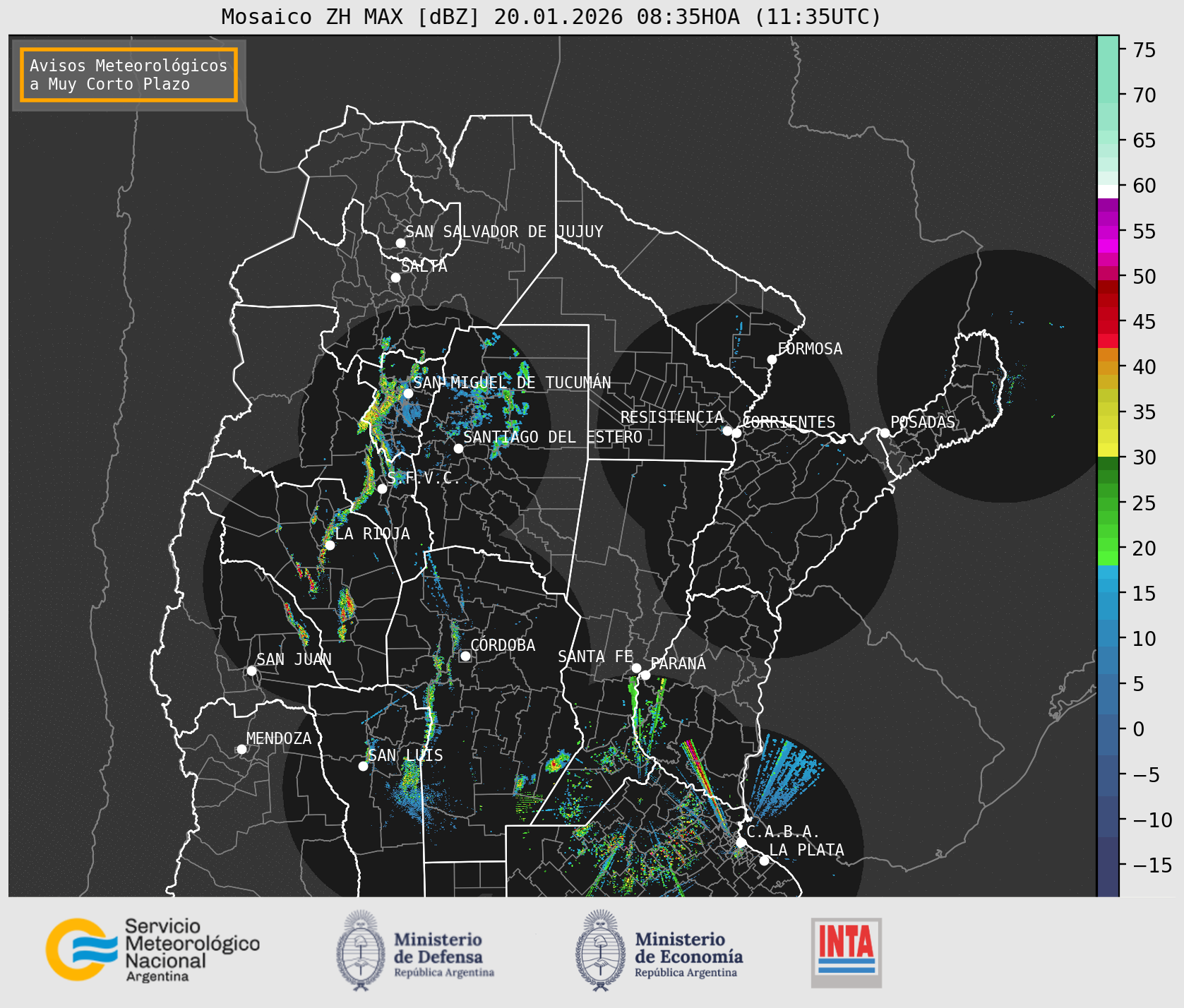This screenshot has height=1008, width=1184.
Task: Select the San Salvador de Jujuy marker dot
Action: [x=400, y=243]
